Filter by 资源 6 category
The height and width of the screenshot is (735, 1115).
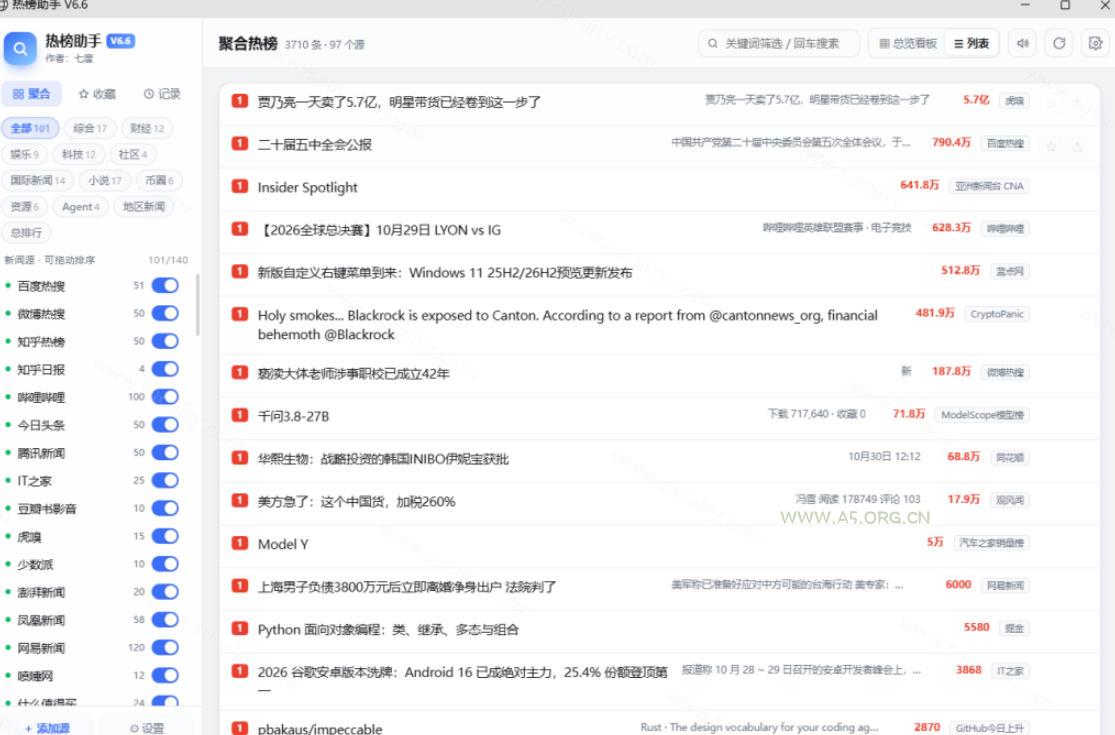24,207
